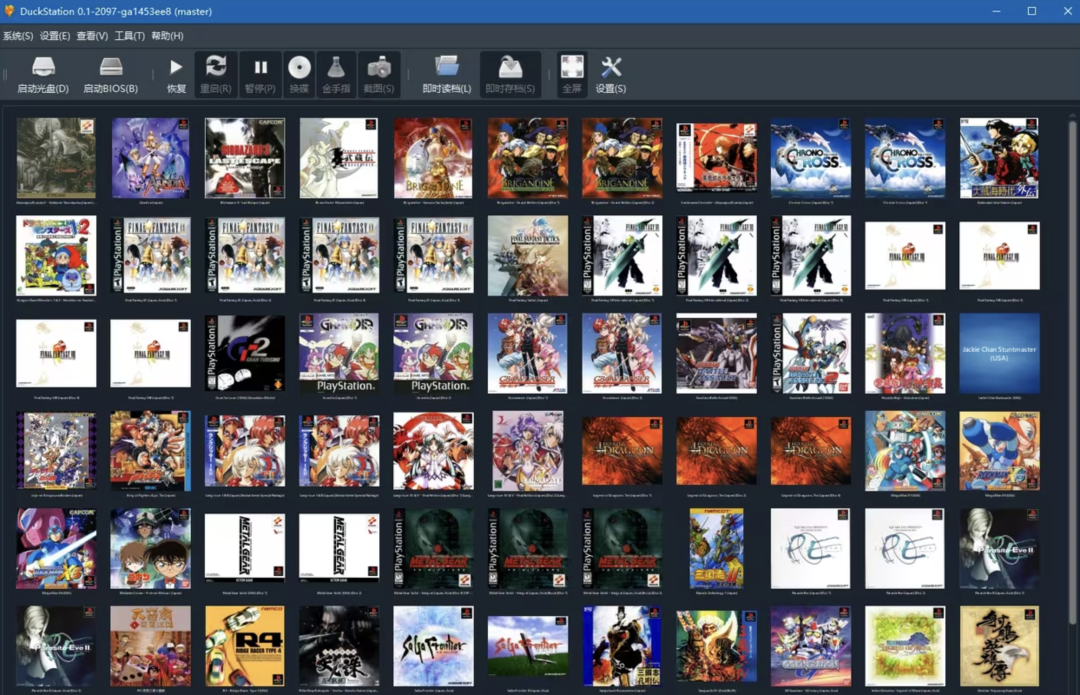
Task: Select the Mega Man X6 cover
Action: tap(56, 549)
